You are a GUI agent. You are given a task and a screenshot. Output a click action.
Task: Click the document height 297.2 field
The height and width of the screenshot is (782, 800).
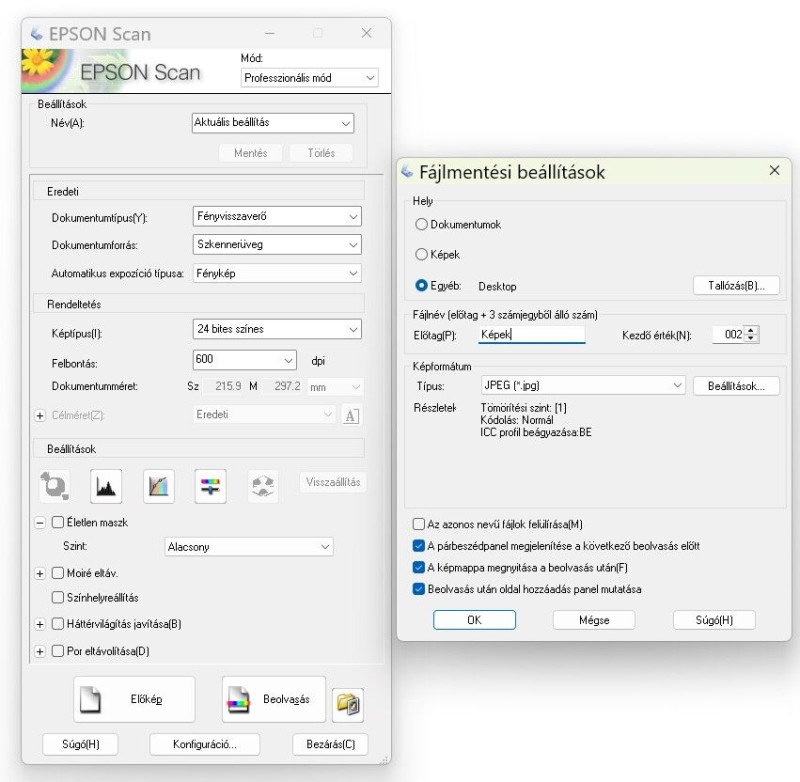pos(283,386)
